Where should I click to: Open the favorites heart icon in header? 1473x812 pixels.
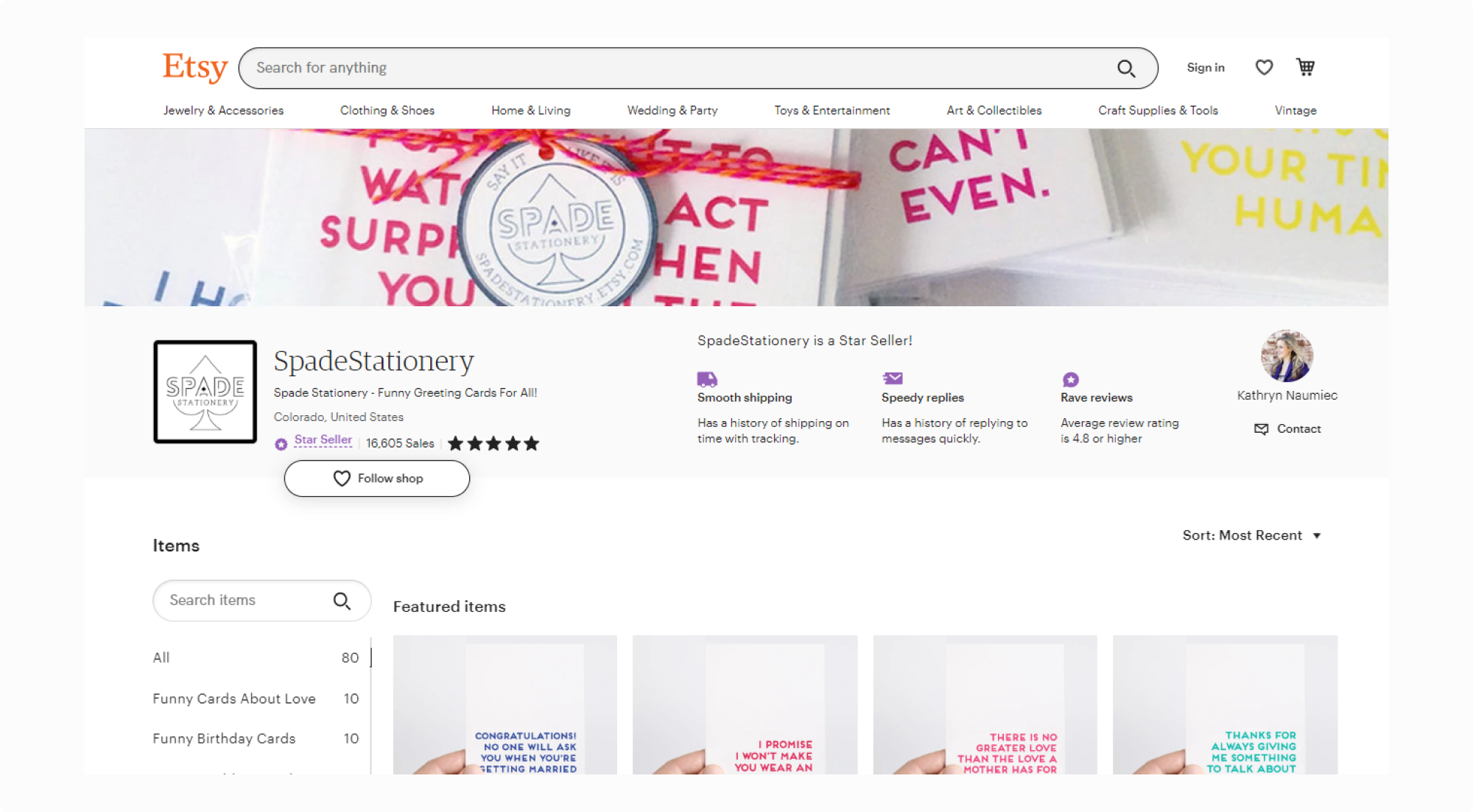1264,68
